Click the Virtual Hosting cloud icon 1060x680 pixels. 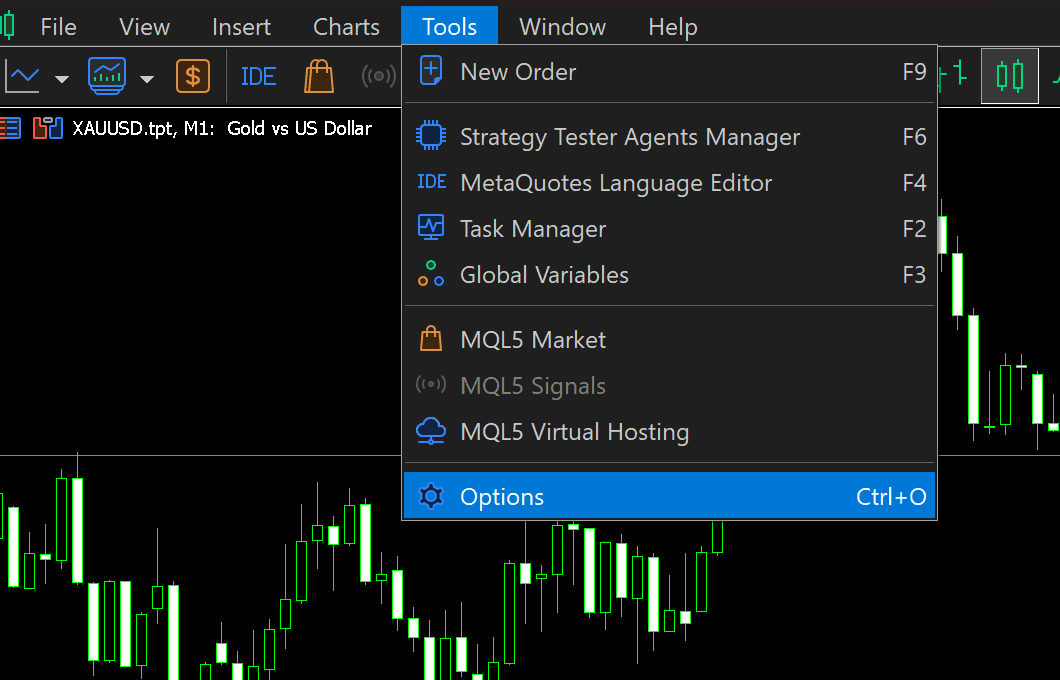pyautogui.click(x=431, y=431)
